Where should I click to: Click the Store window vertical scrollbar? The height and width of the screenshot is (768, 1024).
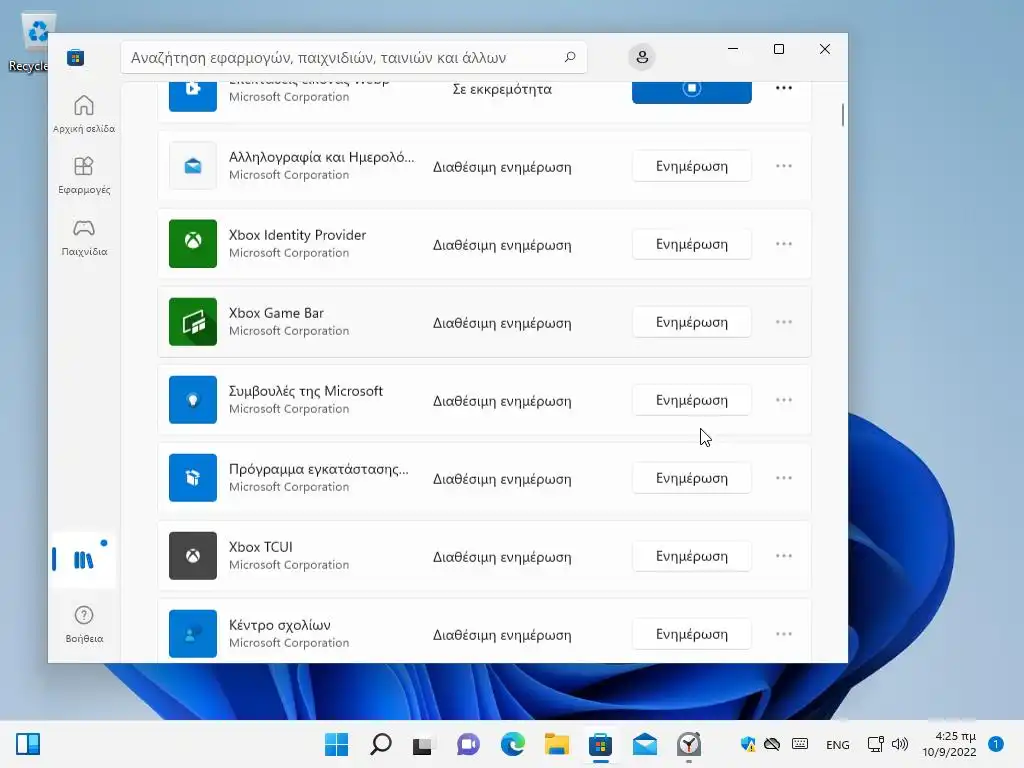(842, 115)
